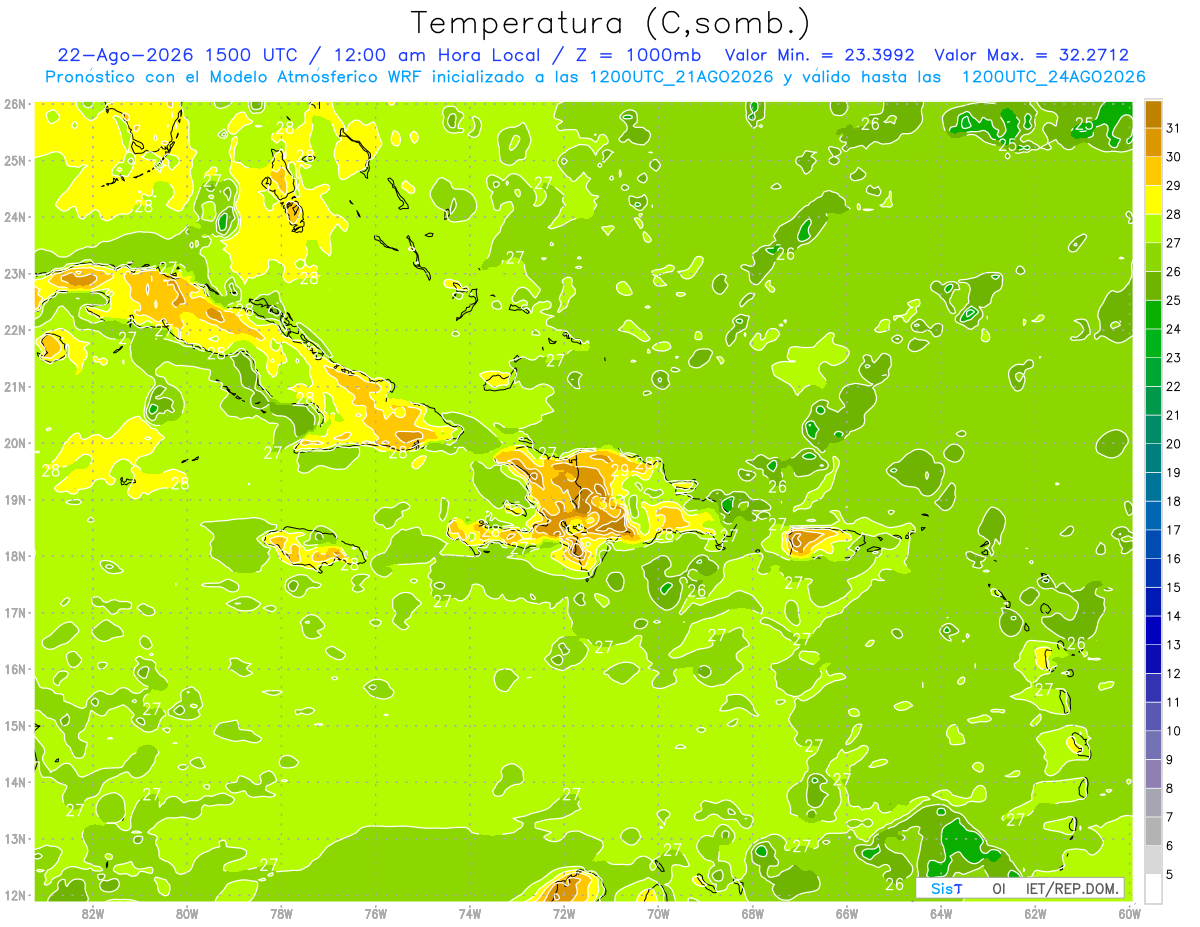Screen dimensions: 1200x927
Task: Click the longitude axis label 80W
Action: [x=187, y=913]
